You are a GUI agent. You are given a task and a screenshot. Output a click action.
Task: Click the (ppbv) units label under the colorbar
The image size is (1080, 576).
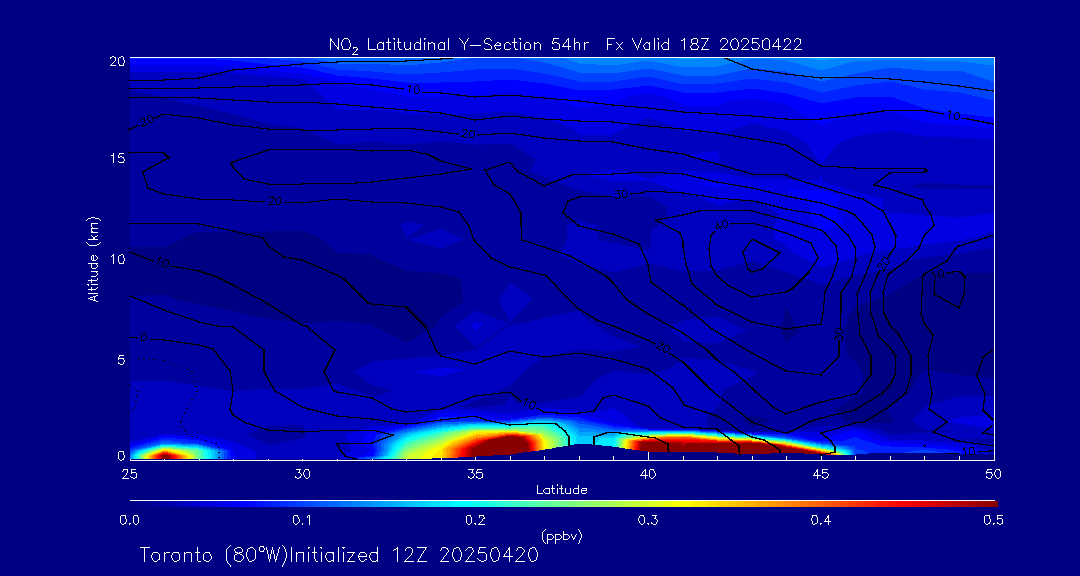[561, 536]
